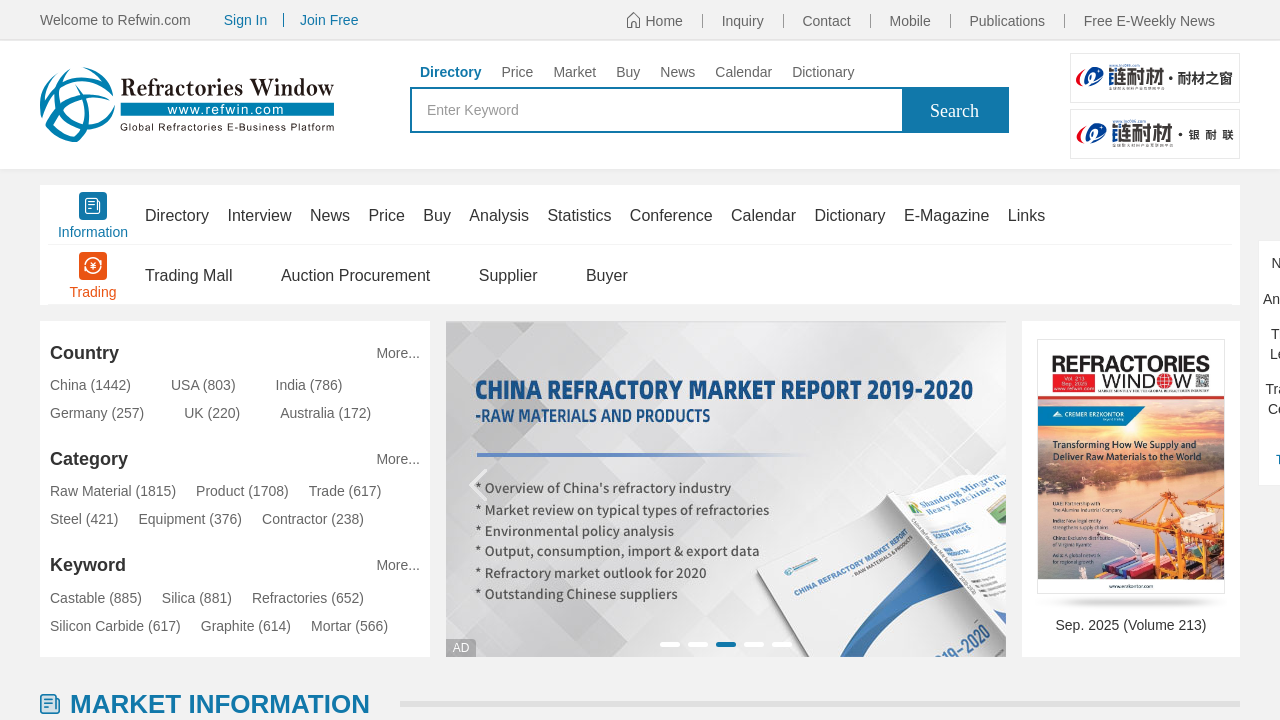
Task: Open E-Magazine in Information menu
Action: pos(947,215)
